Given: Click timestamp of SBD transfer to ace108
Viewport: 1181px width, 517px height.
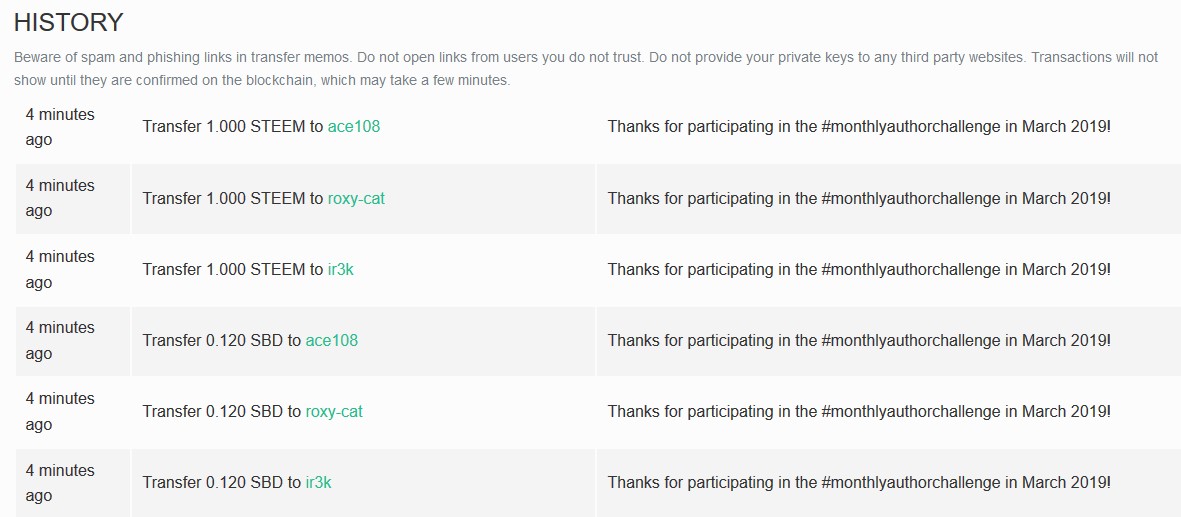Looking at the screenshot, I should click(60, 340).
